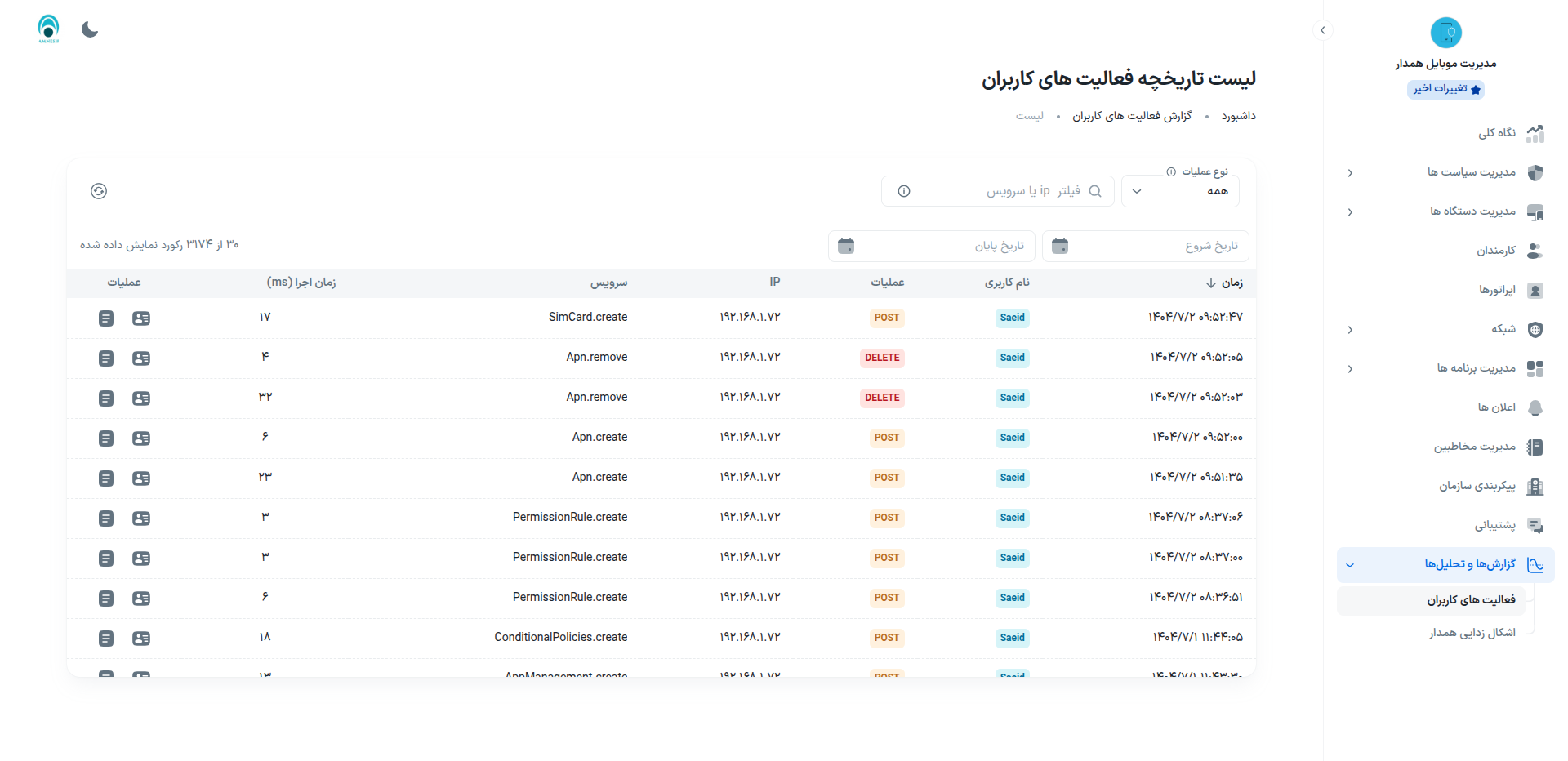Click the فیلتر ip یا سرویس search field

[x=1004, y=191]
